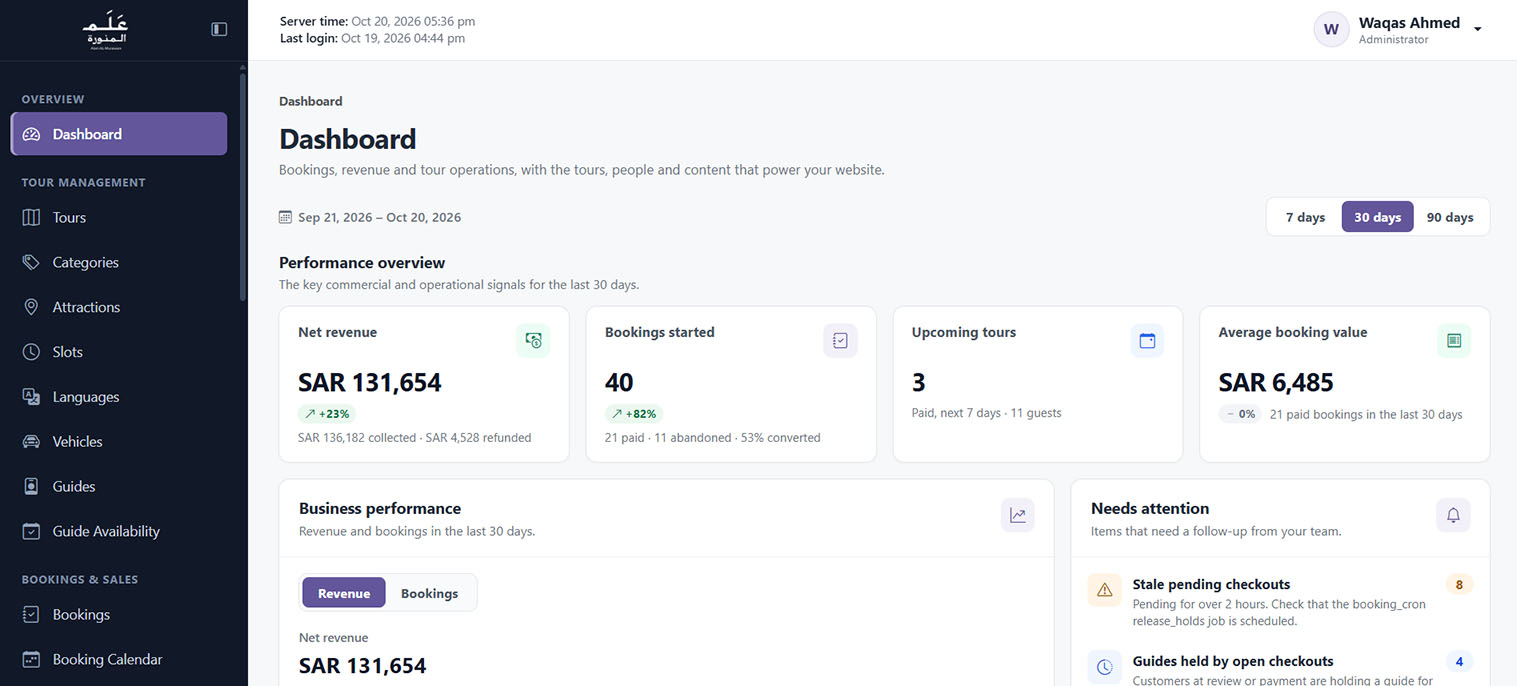1517x686 pixels.
Task: Select the 7 days range
Action: pos(1305,217)
